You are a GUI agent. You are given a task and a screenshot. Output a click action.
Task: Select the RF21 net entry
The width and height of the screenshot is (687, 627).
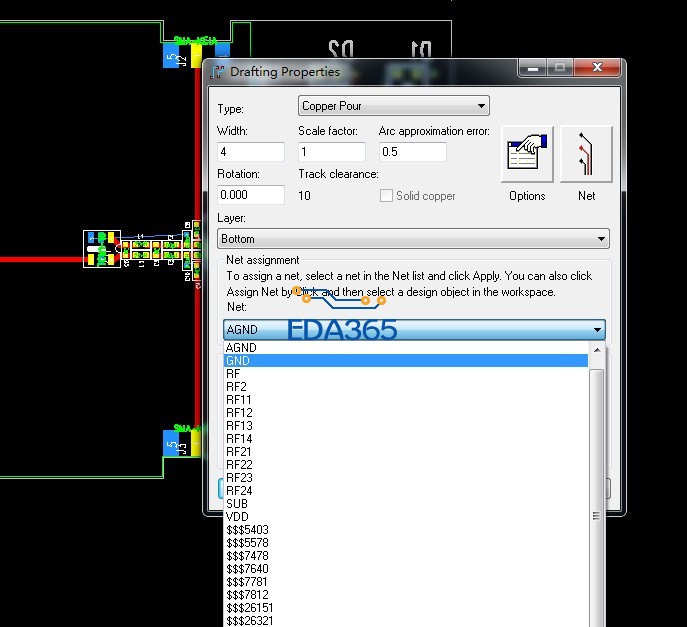tap(406, 452)
